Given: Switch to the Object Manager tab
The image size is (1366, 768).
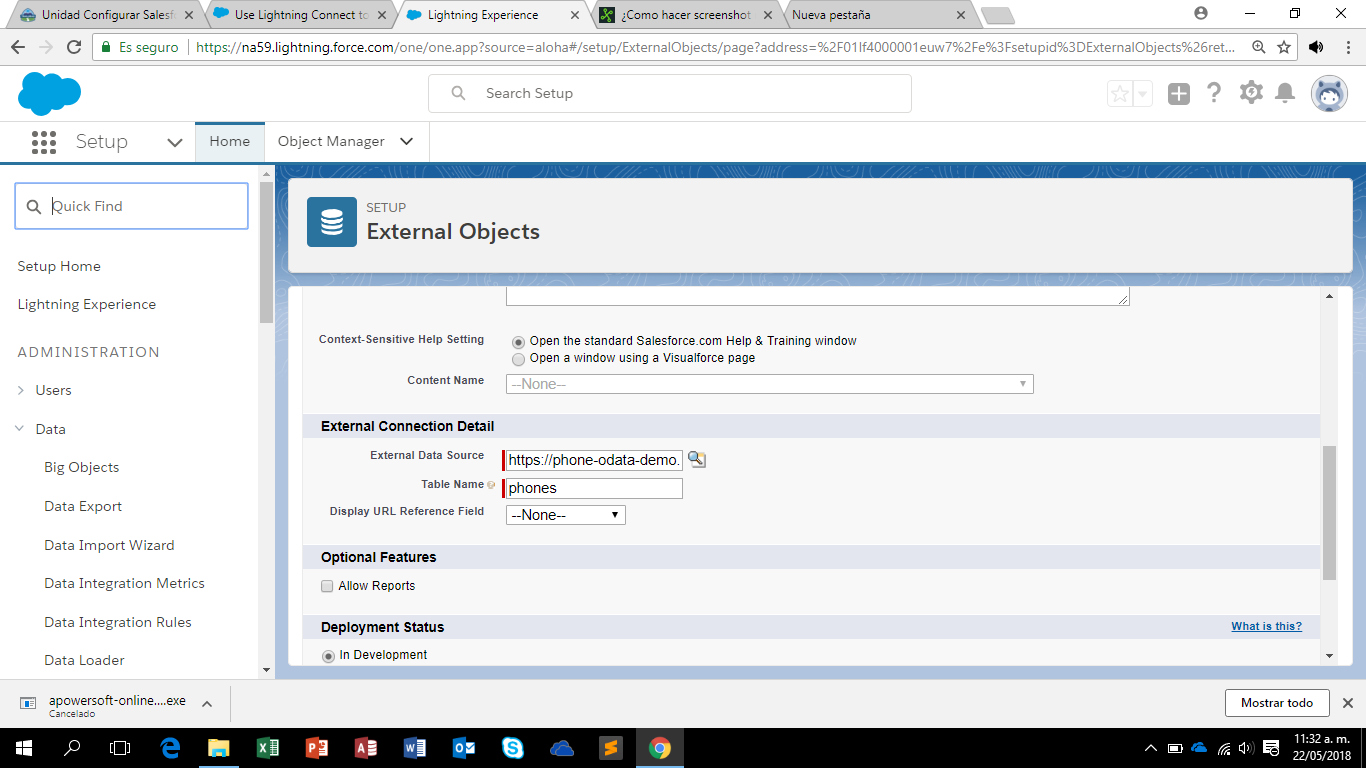Looking at the screenshot, I should coord(331,141).
